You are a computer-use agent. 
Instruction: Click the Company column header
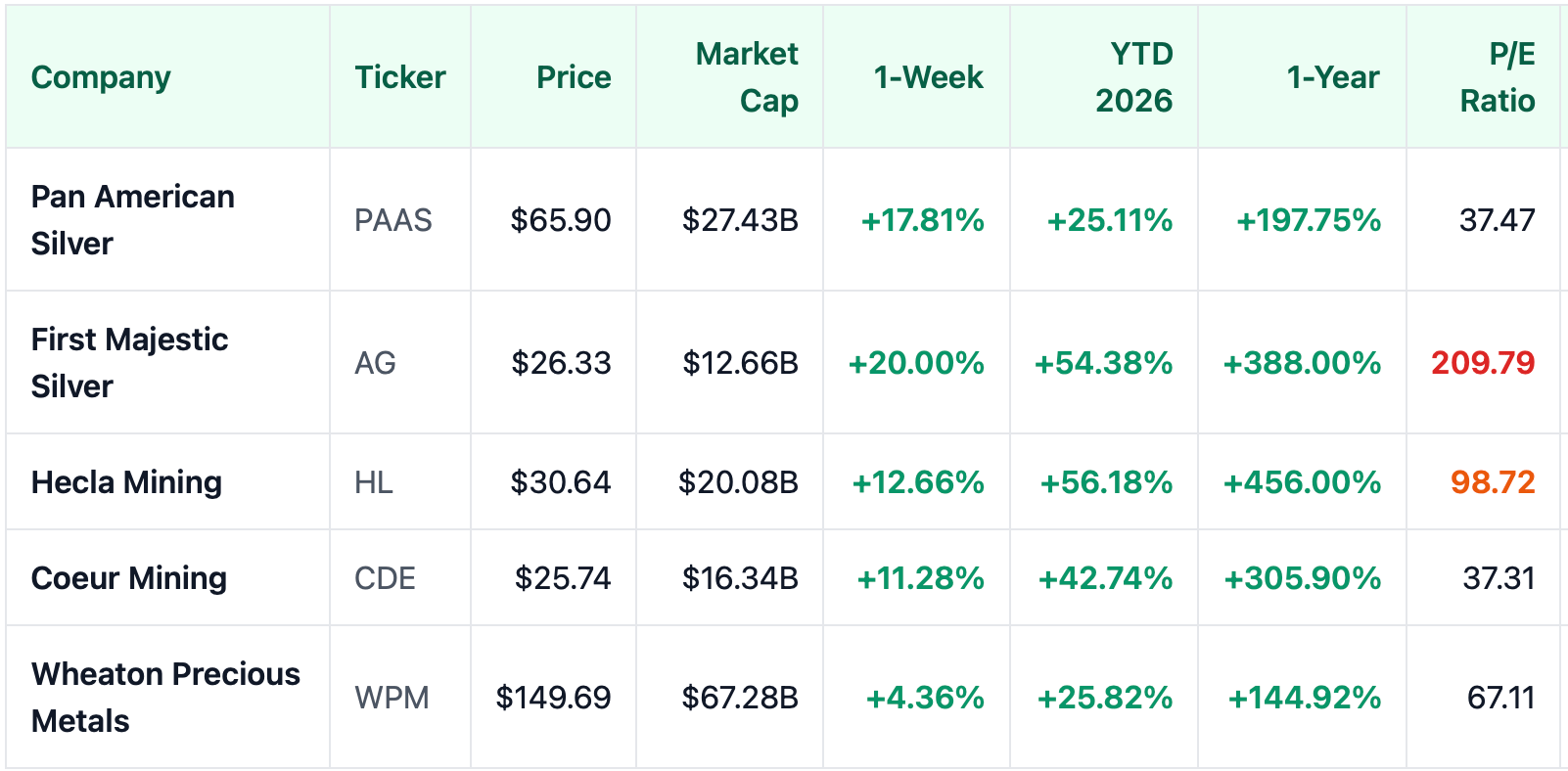pyautogui.click(x=101, y=77)
